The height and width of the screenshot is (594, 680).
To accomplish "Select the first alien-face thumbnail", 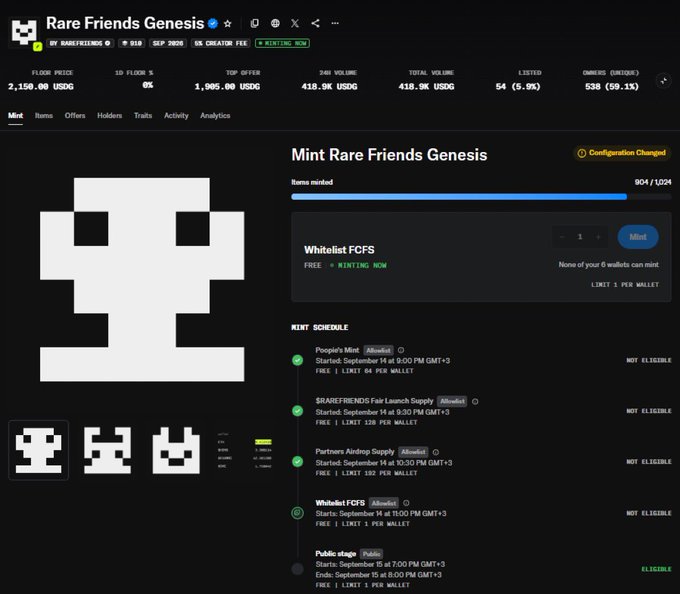I will (x=39, y=450).
